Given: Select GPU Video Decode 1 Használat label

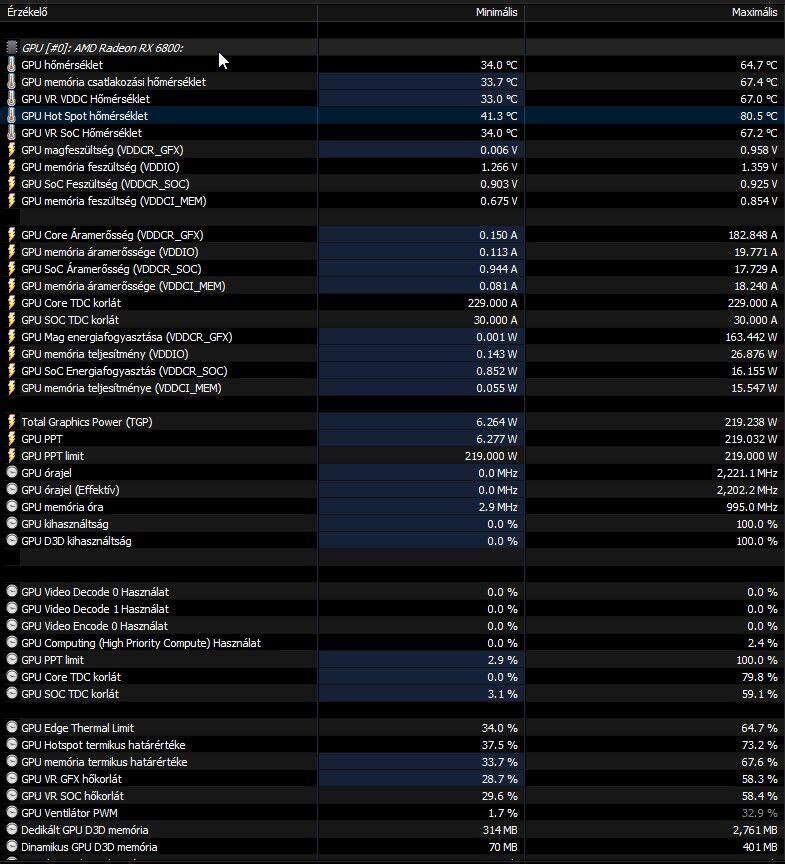Looking at the screenshot, I should (x=95, y=609).
